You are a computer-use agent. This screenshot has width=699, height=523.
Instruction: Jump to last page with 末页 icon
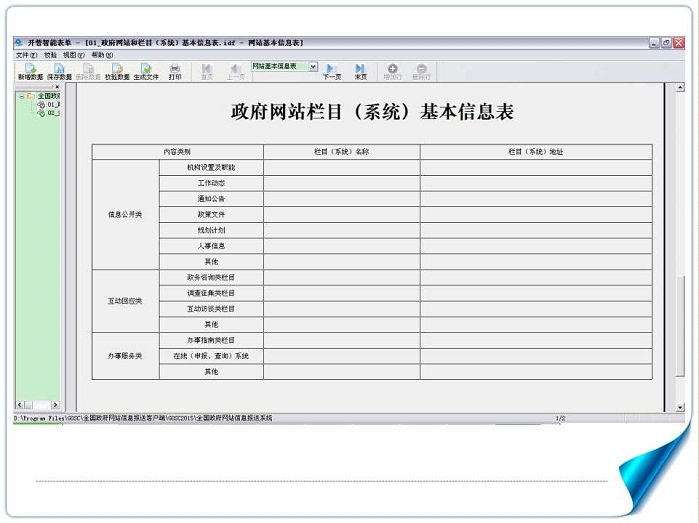pos(360,71)
